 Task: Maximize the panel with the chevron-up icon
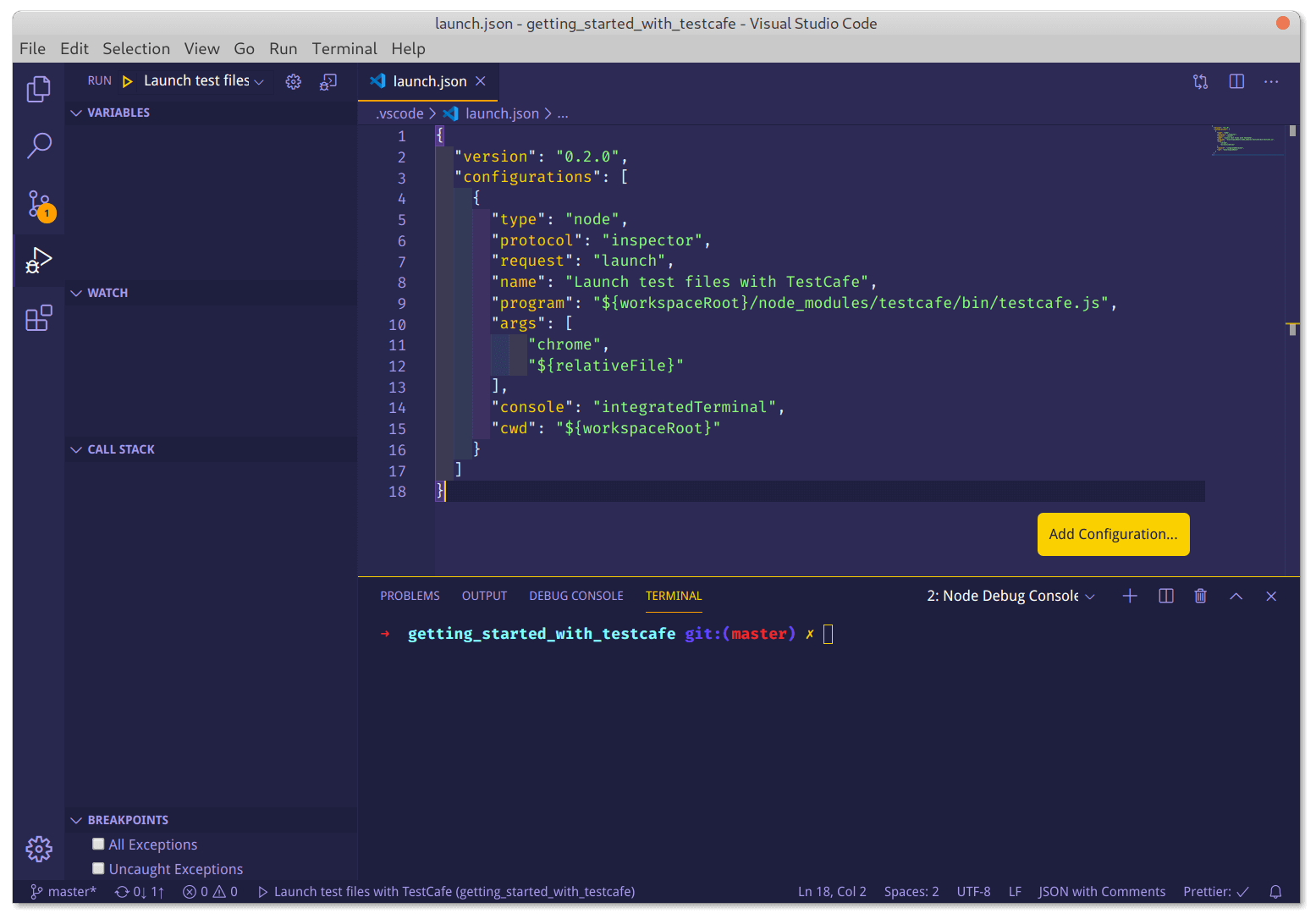[x=1236, y=596]
